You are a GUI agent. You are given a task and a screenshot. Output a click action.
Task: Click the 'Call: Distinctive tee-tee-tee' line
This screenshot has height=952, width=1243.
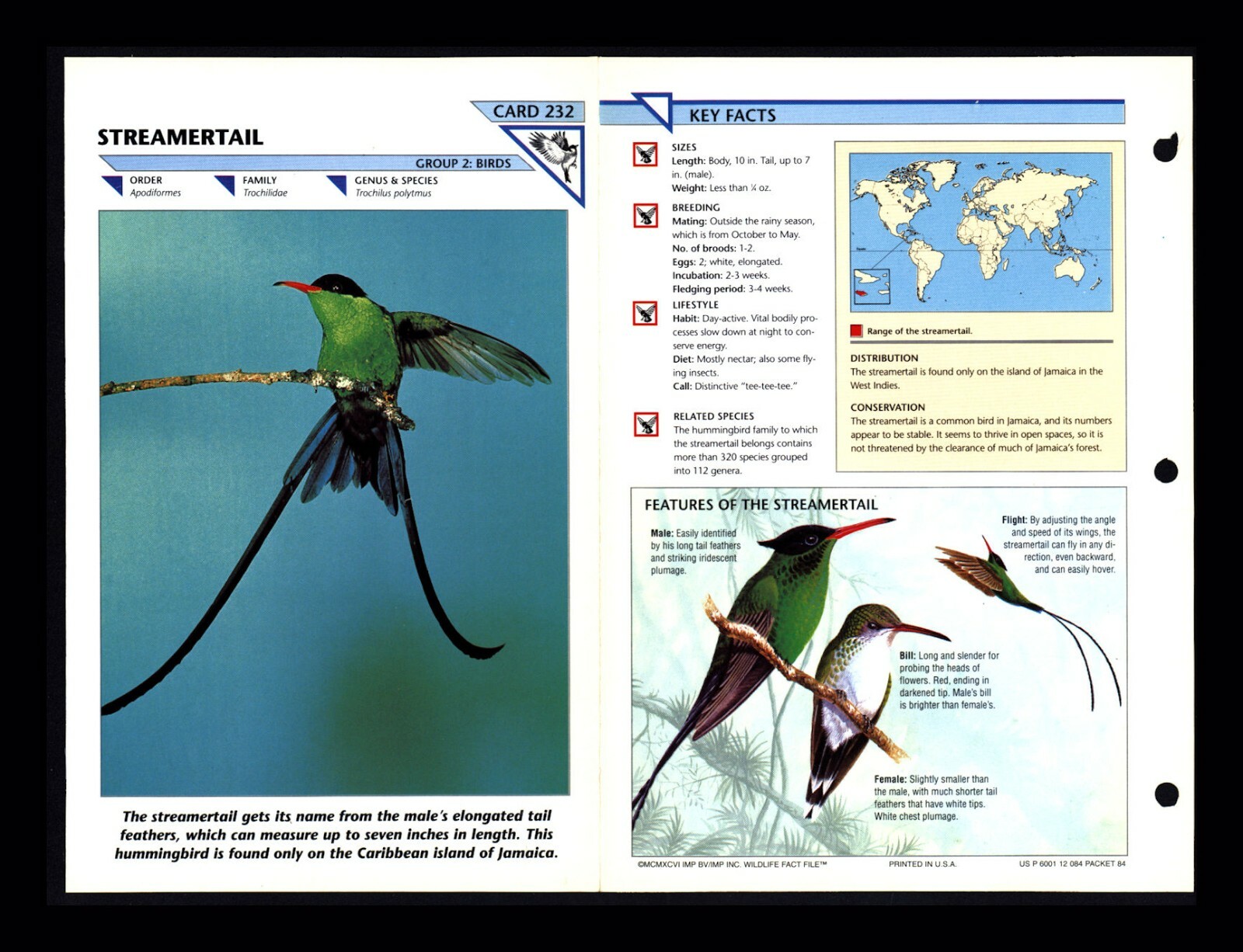point(735,386)
